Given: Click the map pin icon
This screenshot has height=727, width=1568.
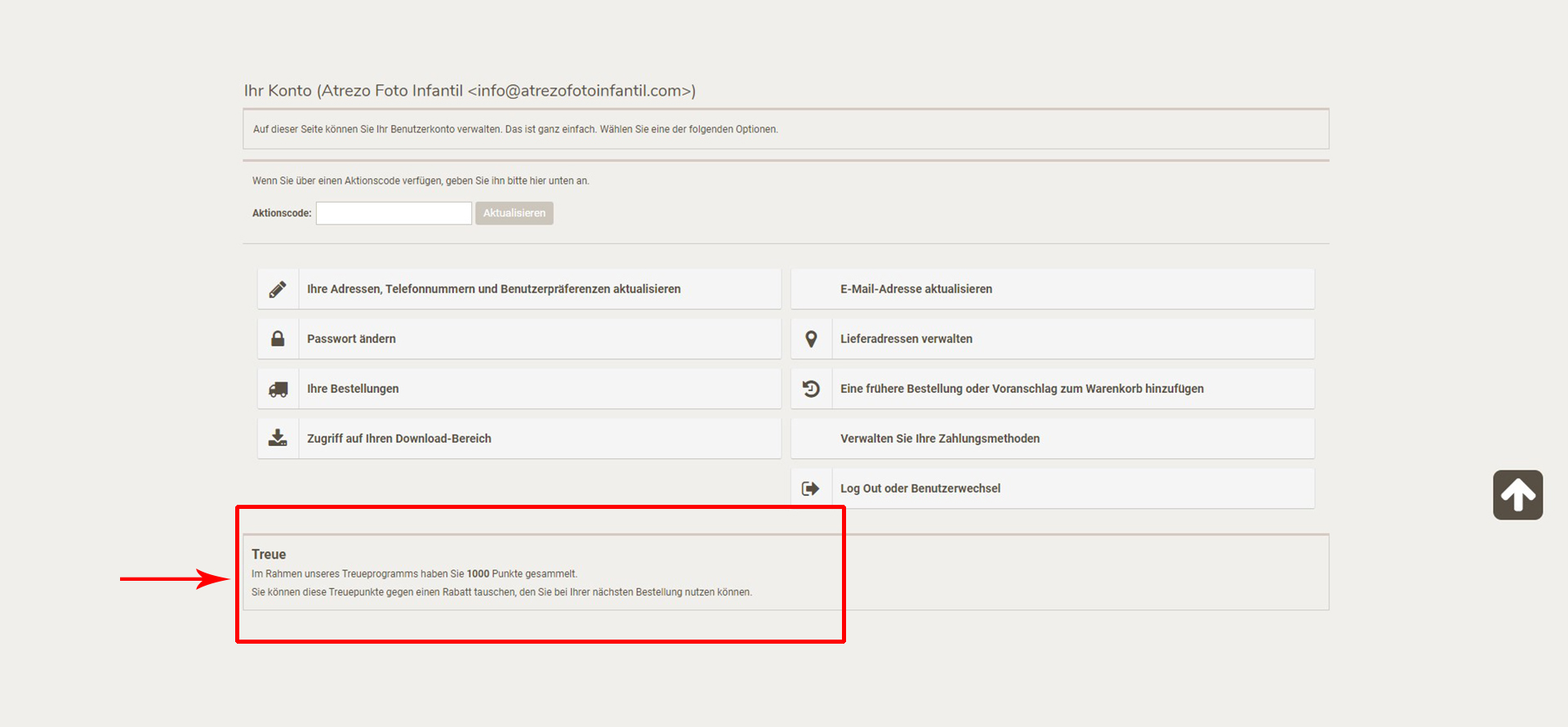Looking at the screenshot, I should 811,339.
